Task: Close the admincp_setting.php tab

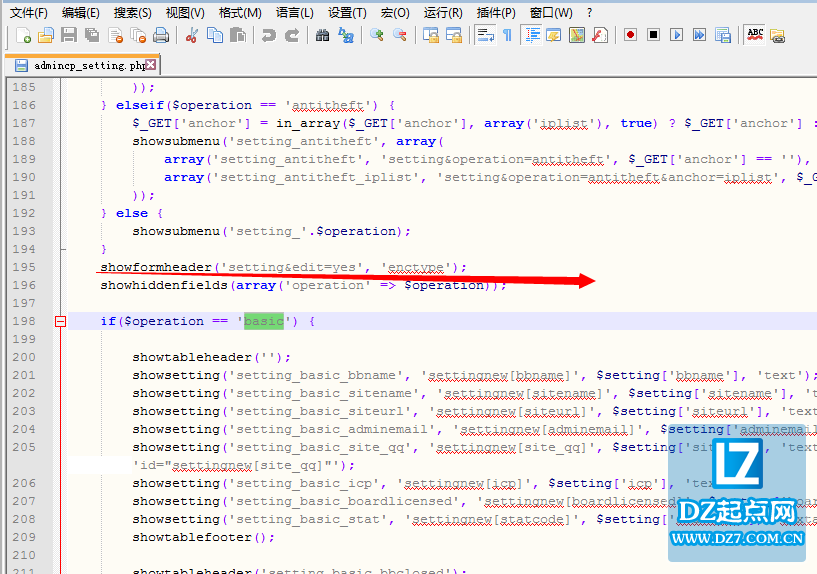Action: pyautogui.click(x=151, y=64)
